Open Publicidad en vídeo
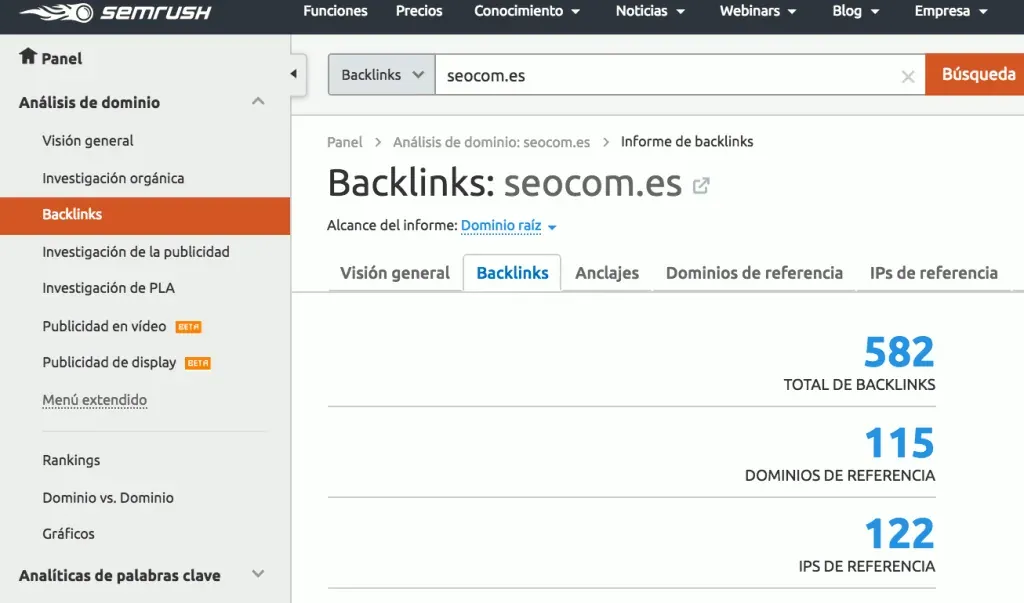The width and height of the screenshot is (1024, 603). tap(104, 327)
